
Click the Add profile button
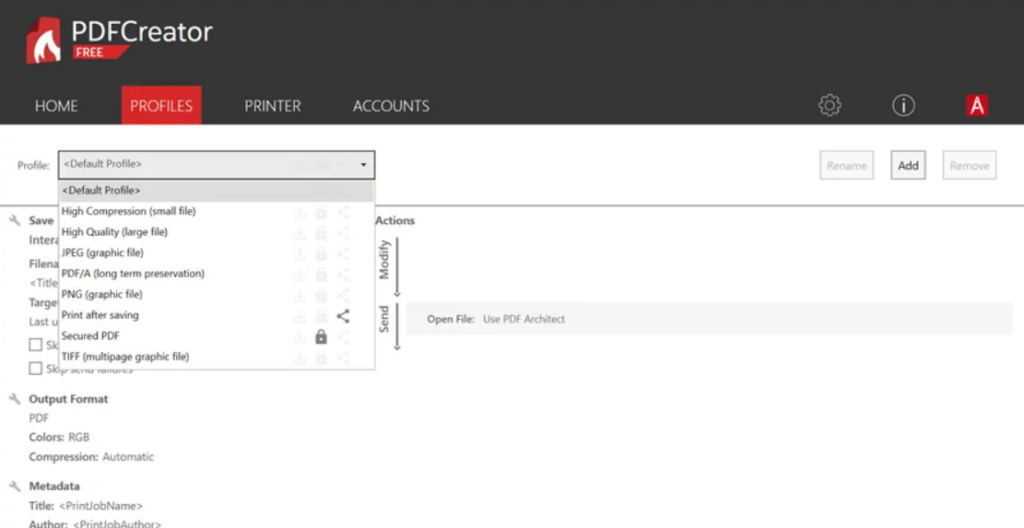(x=908, y=165)
